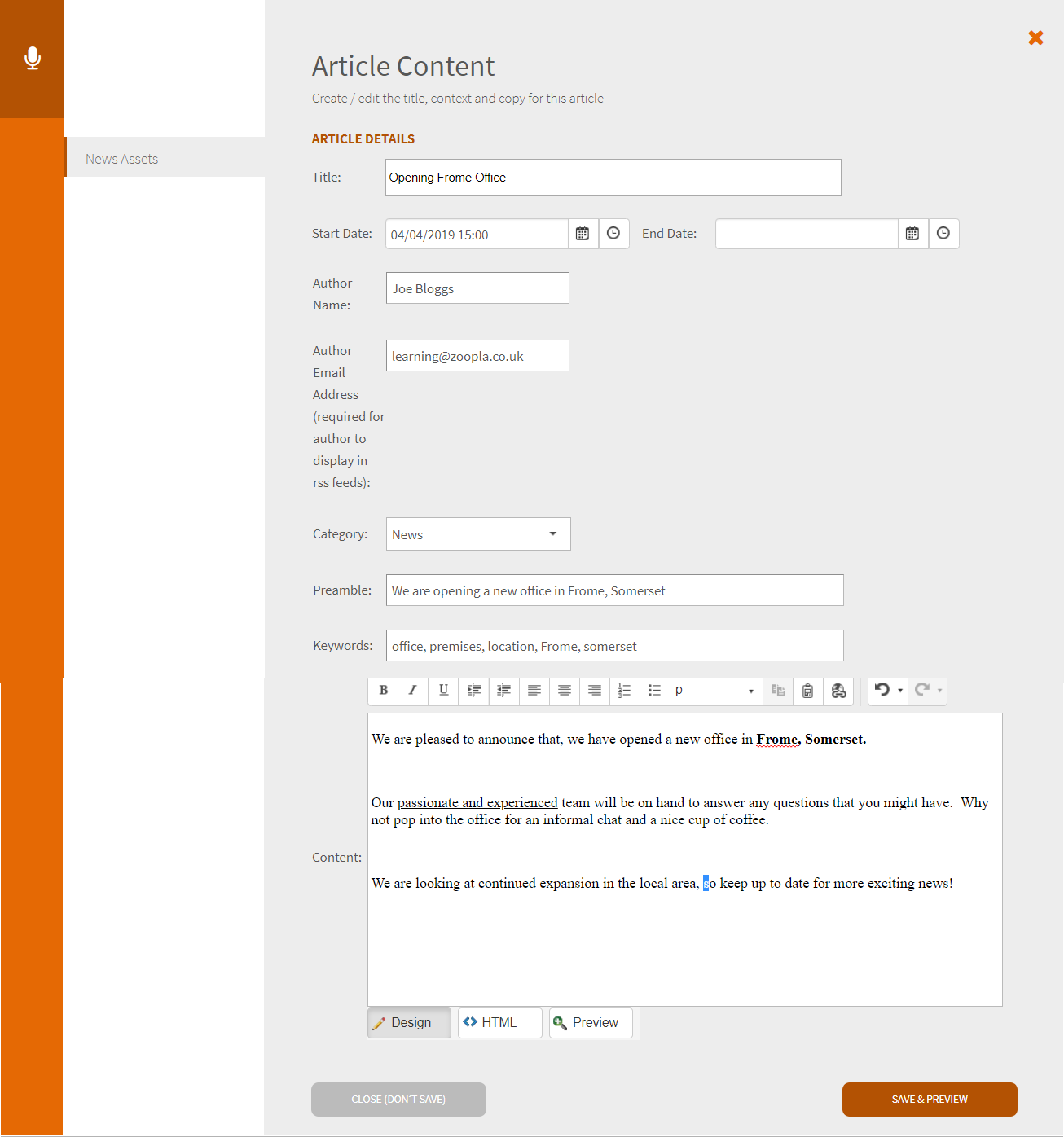Click the underlined 'passionate and experienced' text
The image size is (1064, 1137).
click(477, 802)
